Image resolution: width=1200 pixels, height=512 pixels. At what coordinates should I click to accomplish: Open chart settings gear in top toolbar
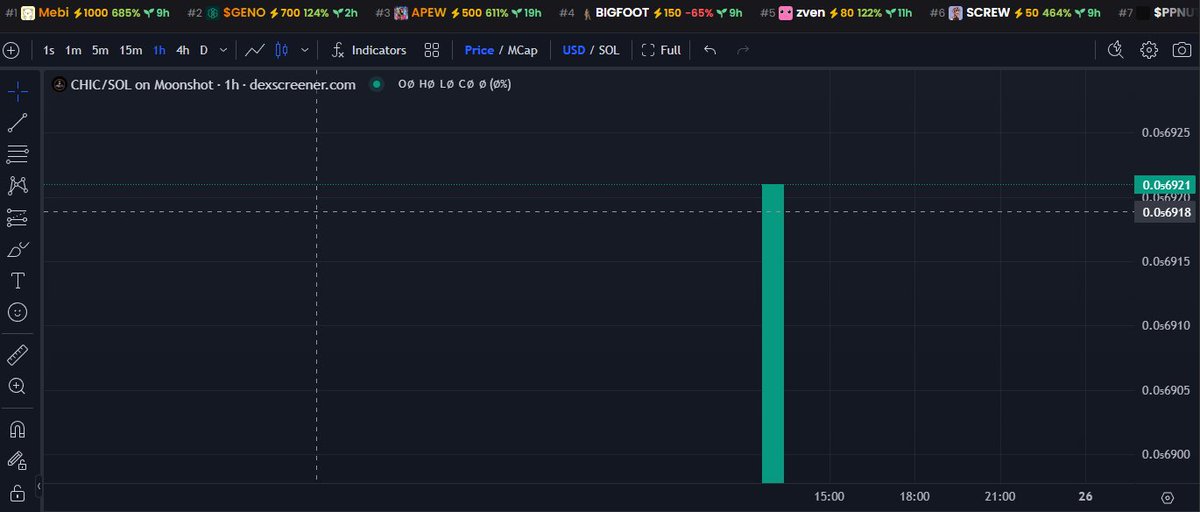coord(1149,50)
